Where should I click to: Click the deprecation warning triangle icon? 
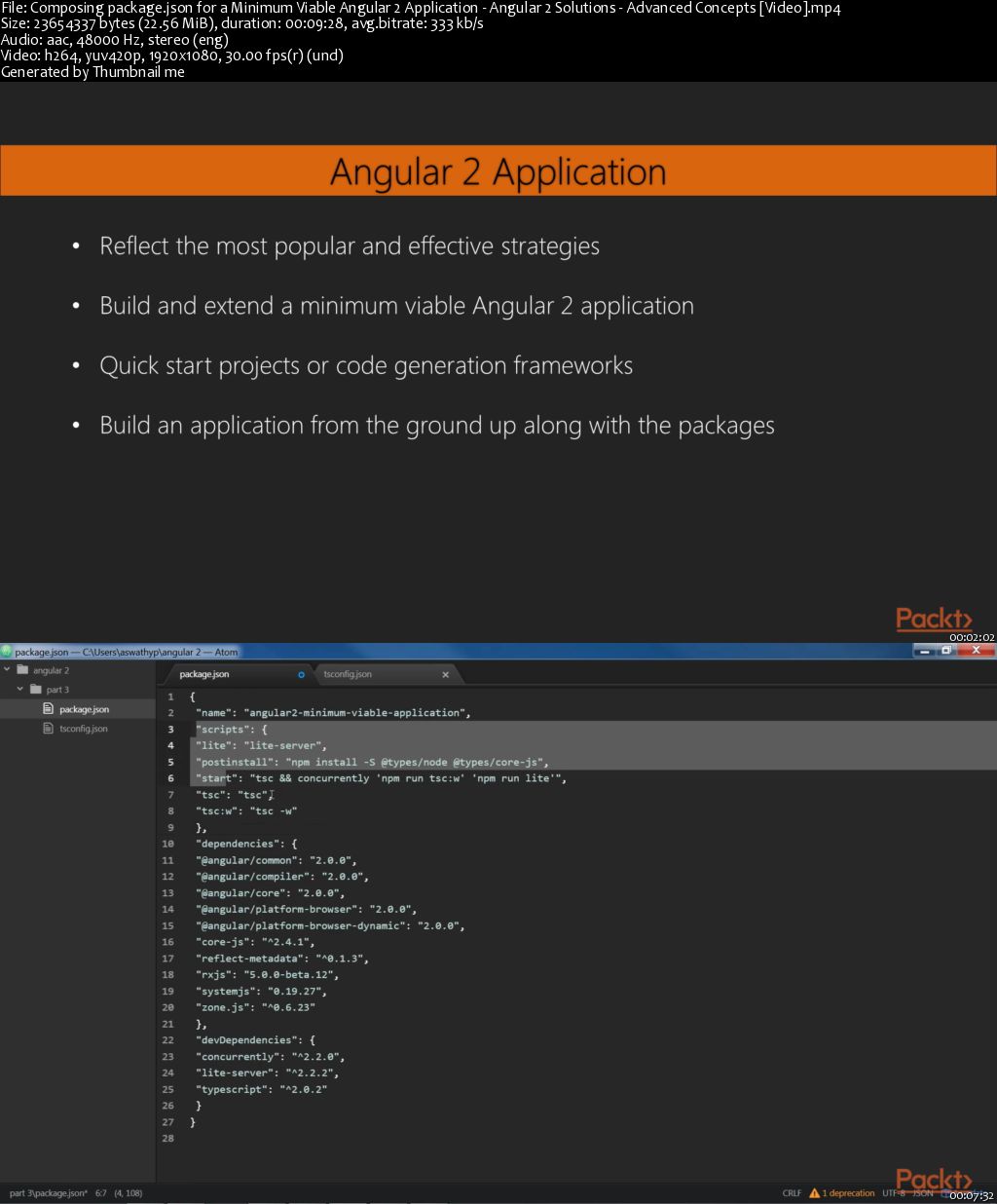[x=814, y=1193]
